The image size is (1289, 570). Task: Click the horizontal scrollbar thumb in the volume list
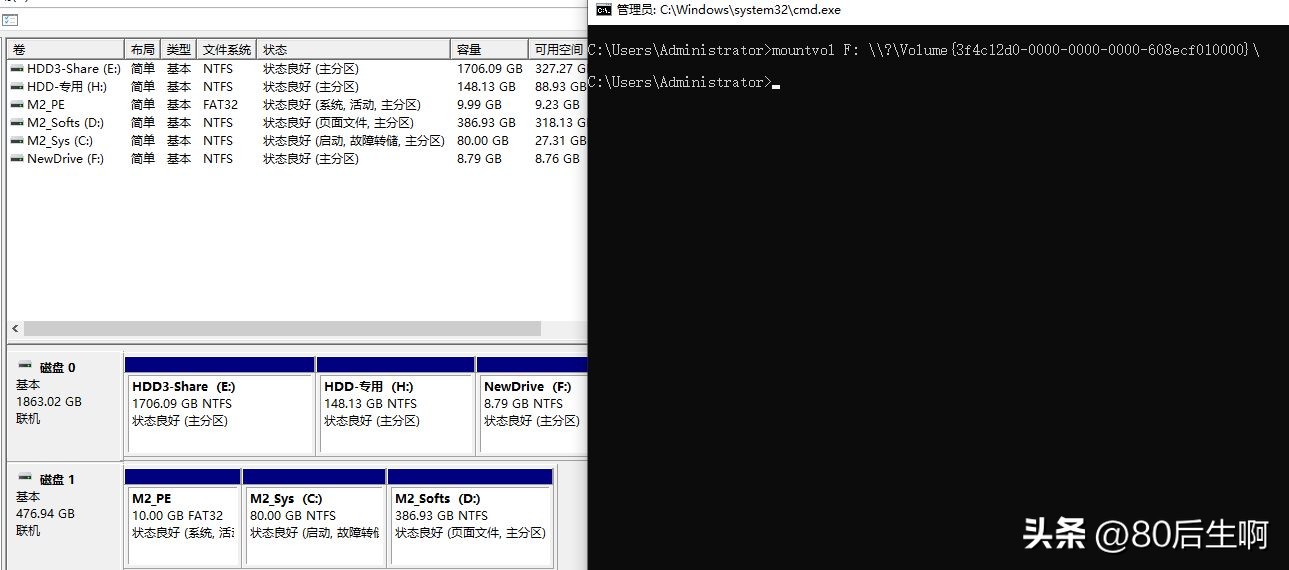click(282, 328)
